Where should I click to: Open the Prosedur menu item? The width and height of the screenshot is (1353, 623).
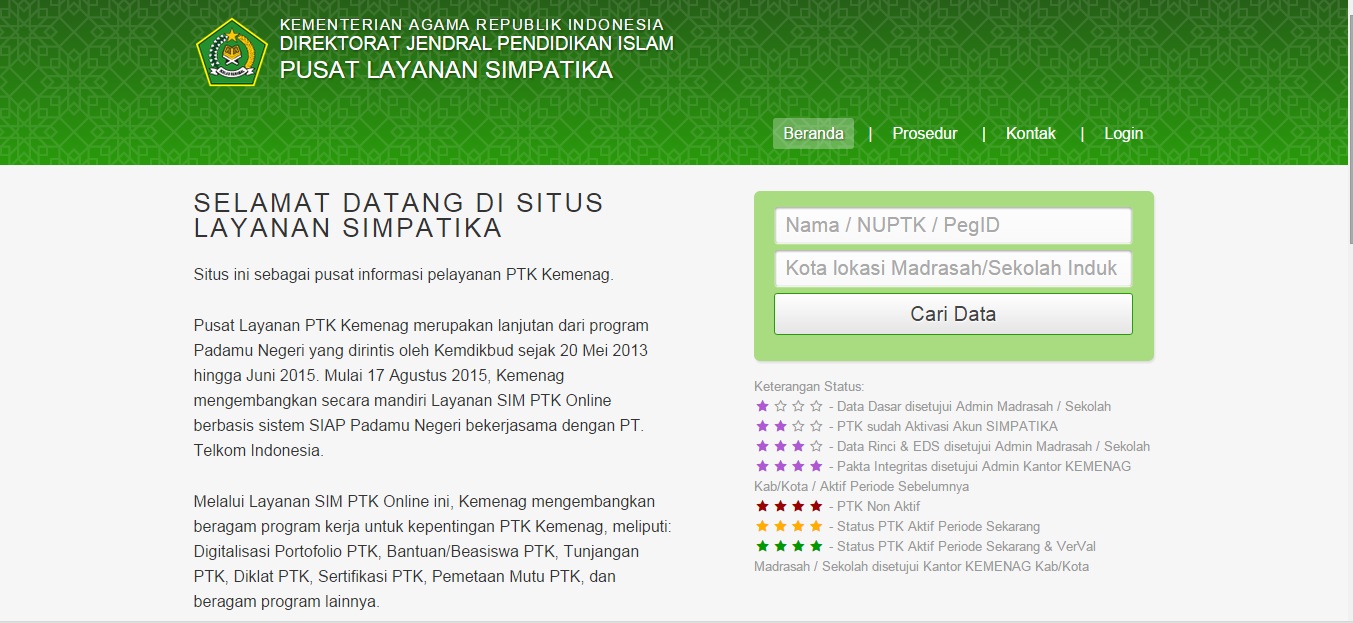coord(925,133)
